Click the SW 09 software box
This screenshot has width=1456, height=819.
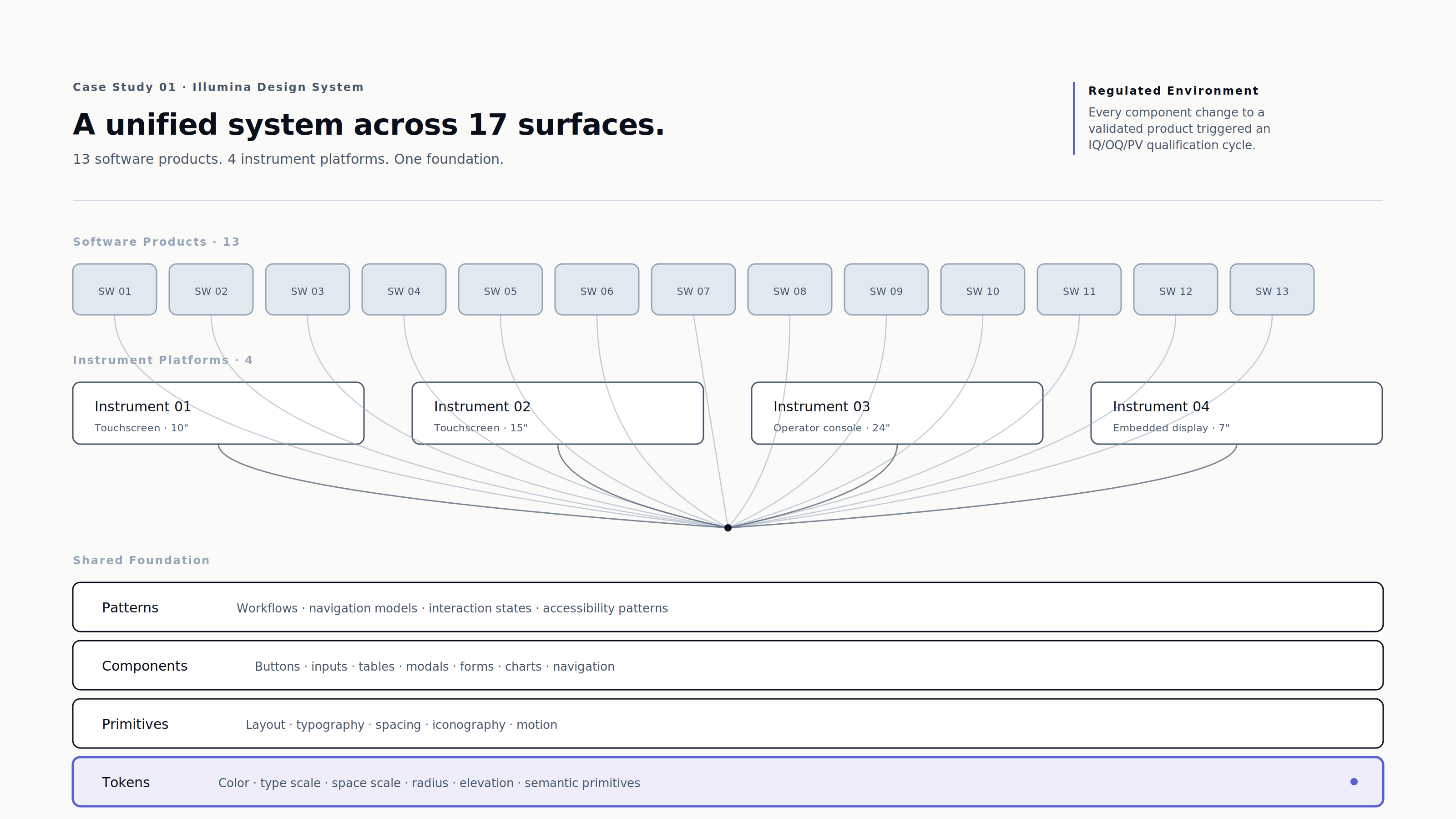(886, 289)
